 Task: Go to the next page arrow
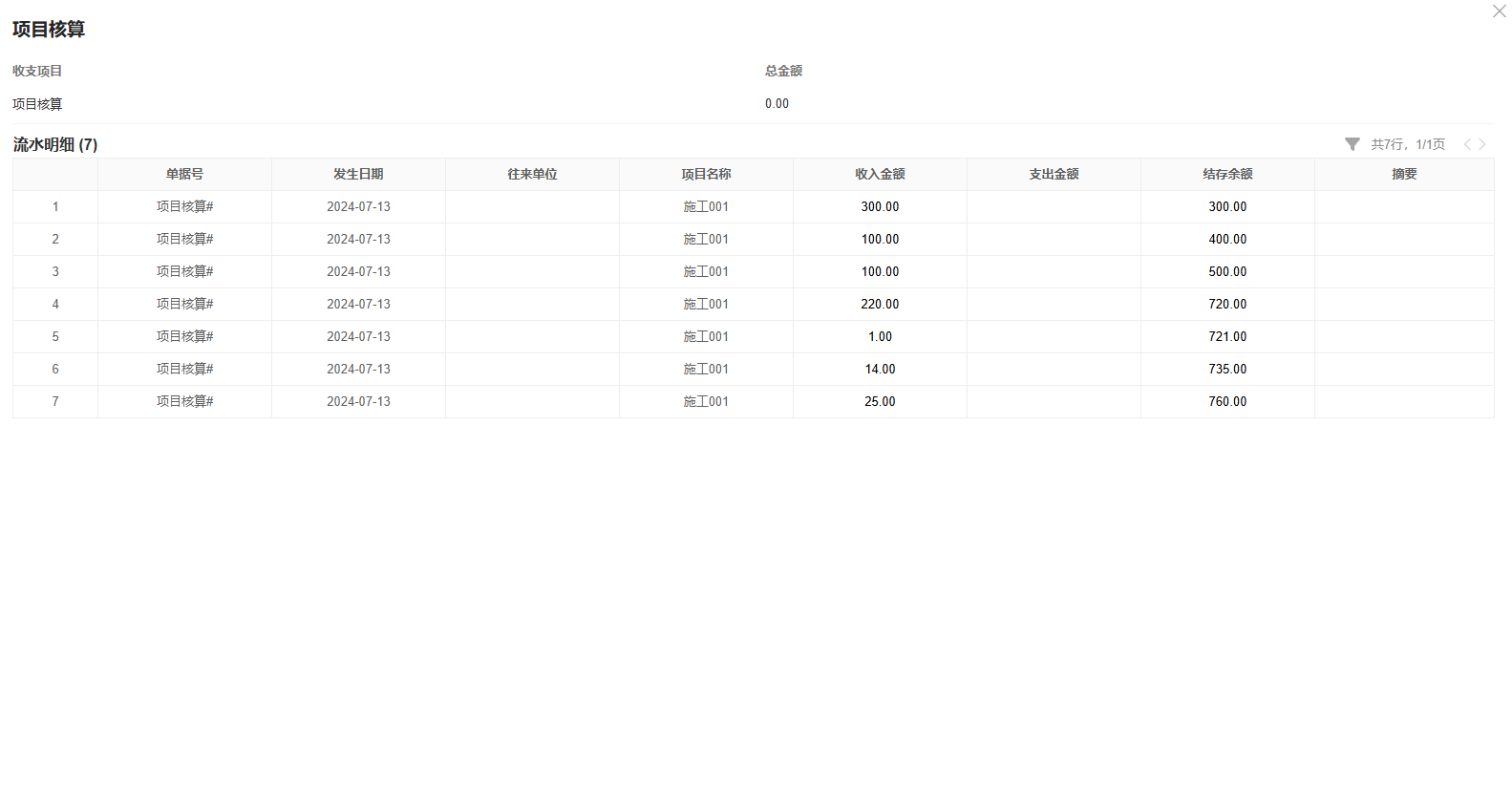[x=1482, y=144]
